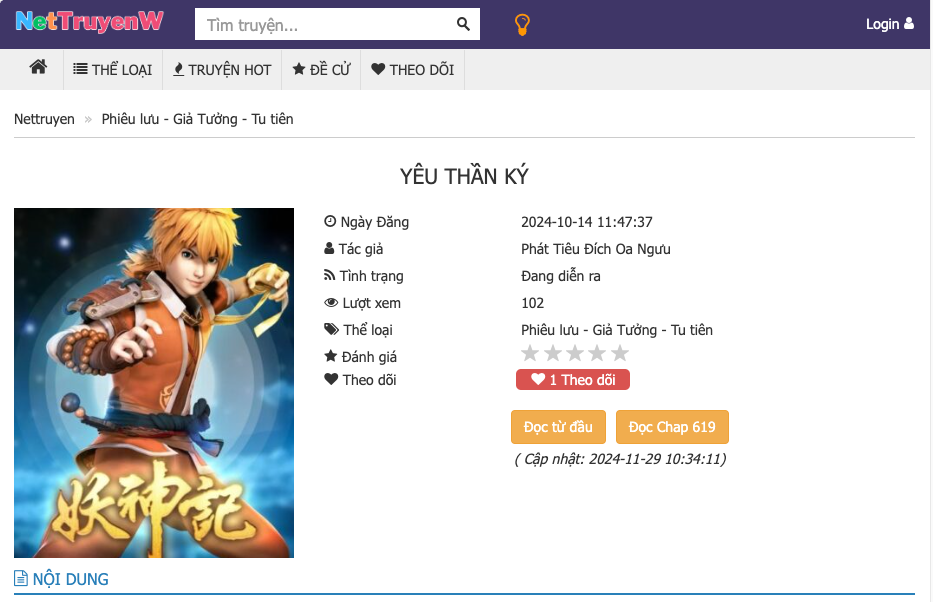Click the Nettruyen breadcrumb link
933x602 pixels.
(x=44, y=119)
